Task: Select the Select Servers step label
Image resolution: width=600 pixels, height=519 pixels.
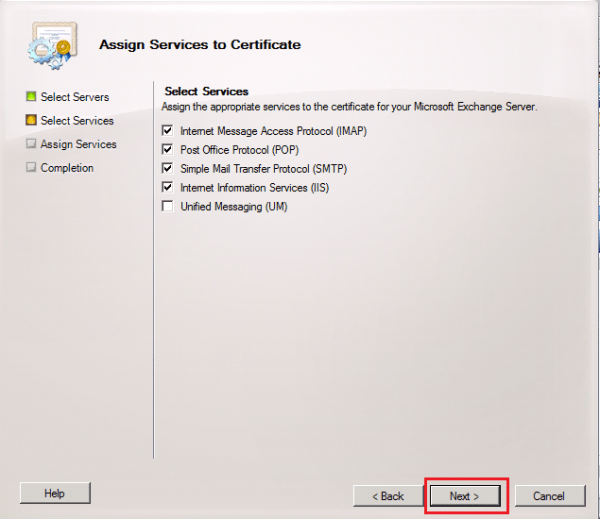Action: point(75,97)
